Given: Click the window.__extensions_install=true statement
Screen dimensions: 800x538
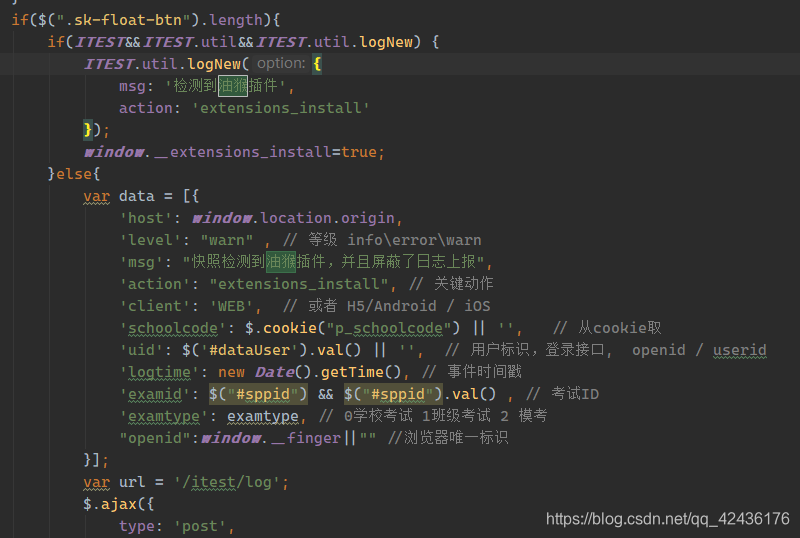Looking at the screenshot, I should [234, 152].
